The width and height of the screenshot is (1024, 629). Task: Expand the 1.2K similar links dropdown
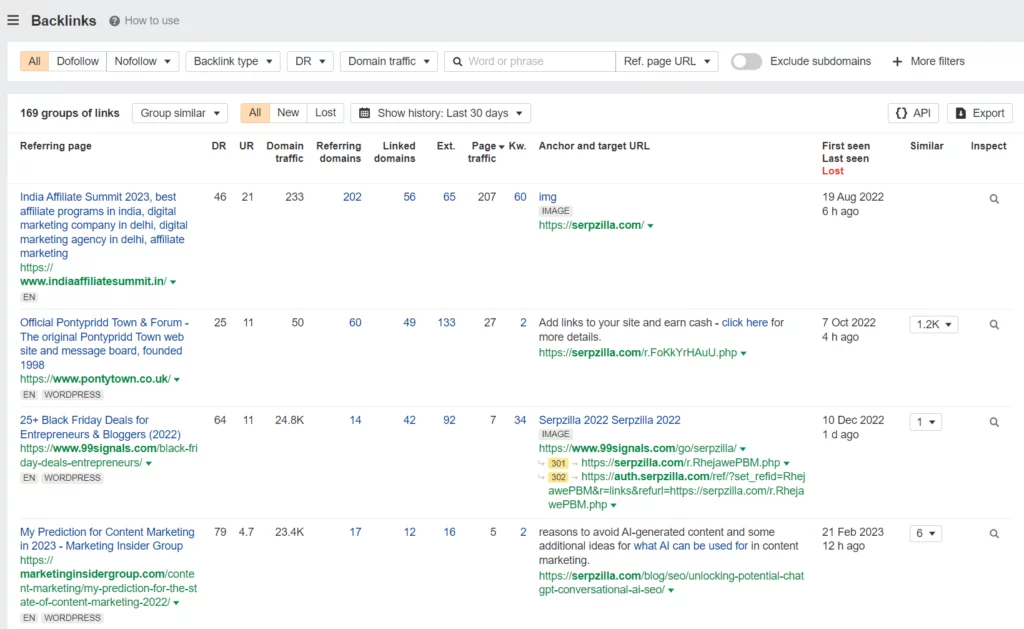tap(933, 325)
